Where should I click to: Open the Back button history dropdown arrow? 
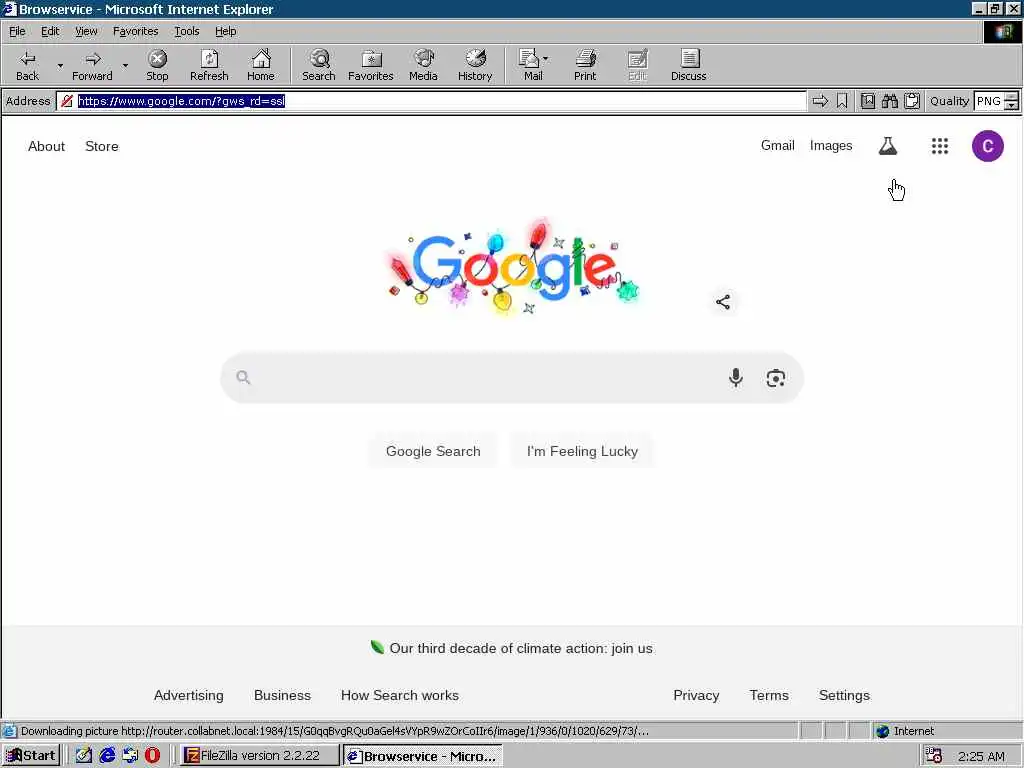(x=60, y=65)
